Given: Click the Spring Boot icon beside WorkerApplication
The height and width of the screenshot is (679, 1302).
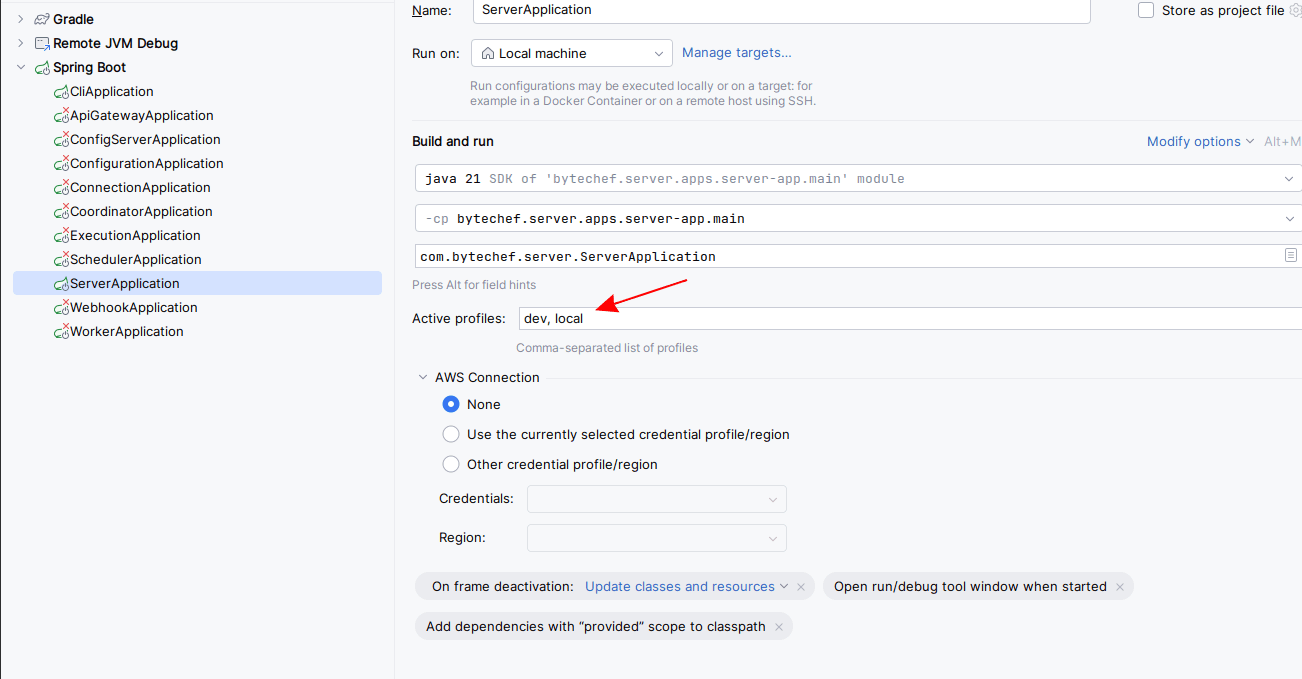Looking at the screenshot, I should pos(60,331).
